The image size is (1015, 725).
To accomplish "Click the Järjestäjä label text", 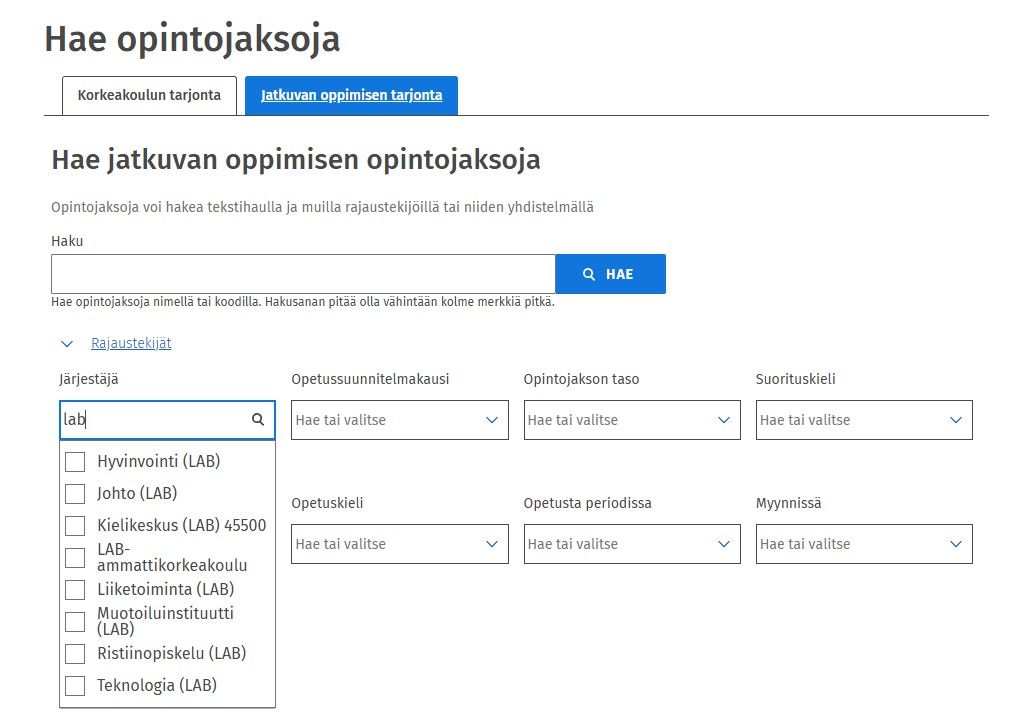I will tap(89, 379).
